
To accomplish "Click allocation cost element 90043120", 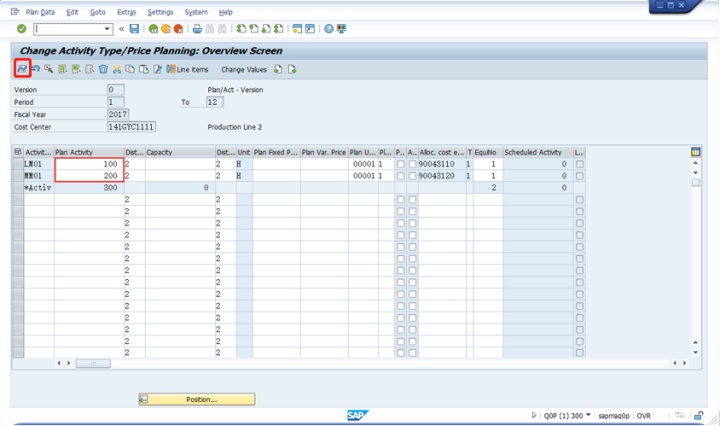I will click(441, 176).
